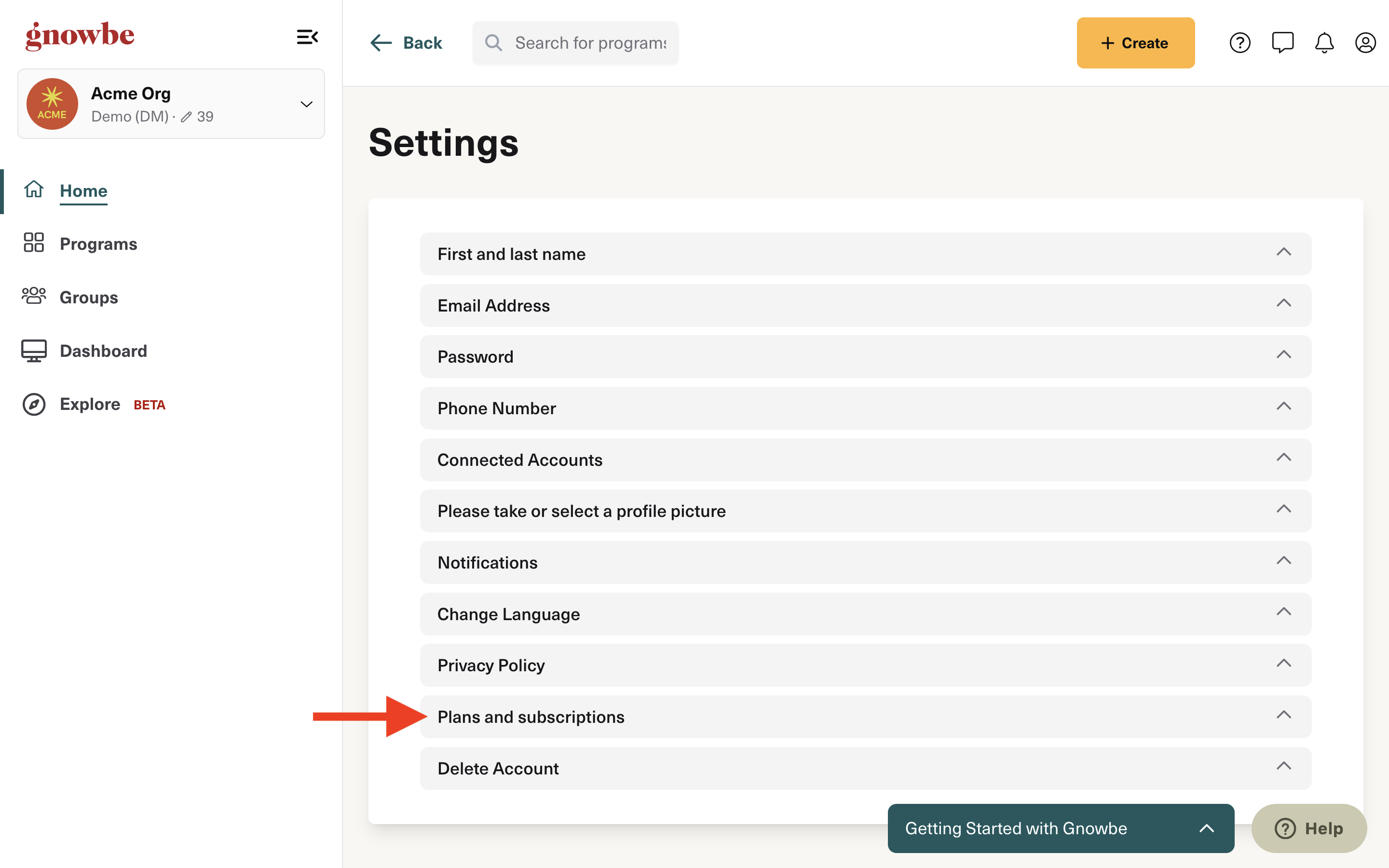The image size is (1389, 868).
Task: Toggle chevron on Notifications row
Action: (x=1284, y=560)
